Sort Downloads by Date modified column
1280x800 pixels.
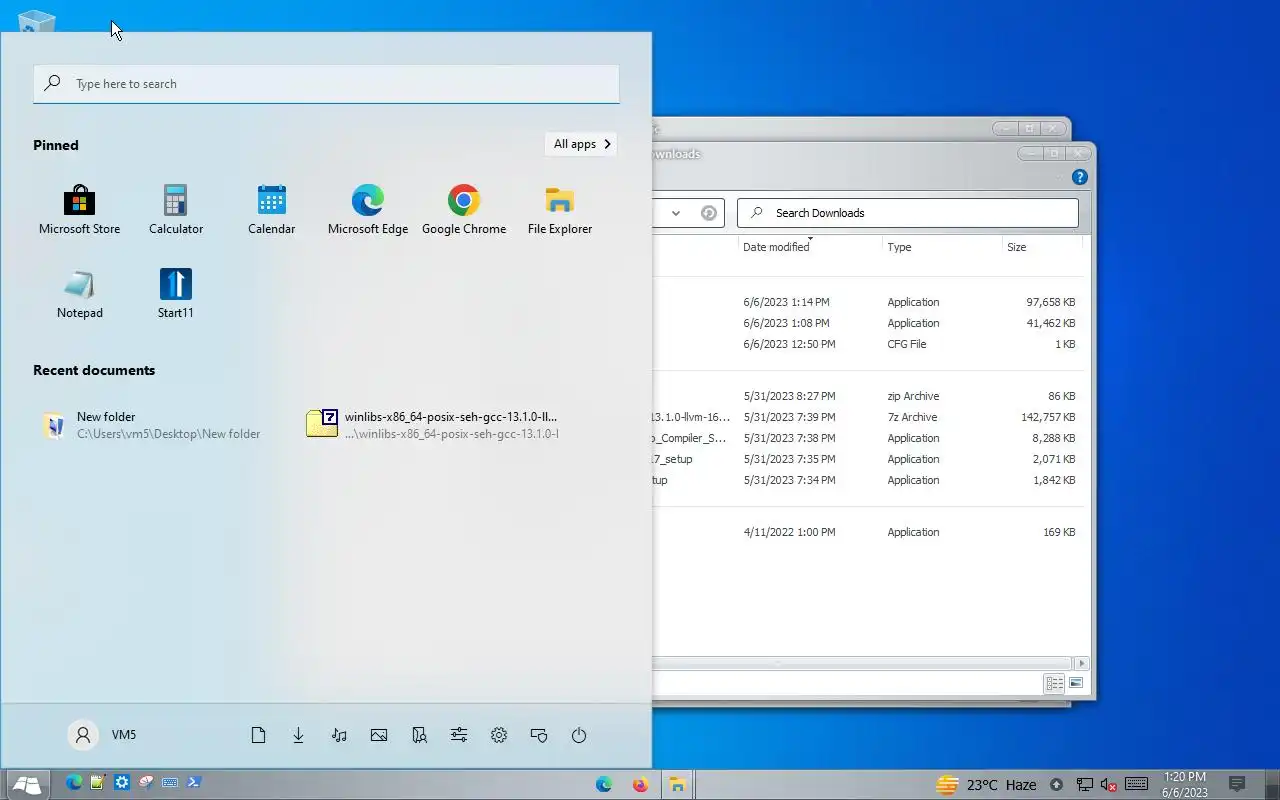(809, 247)
